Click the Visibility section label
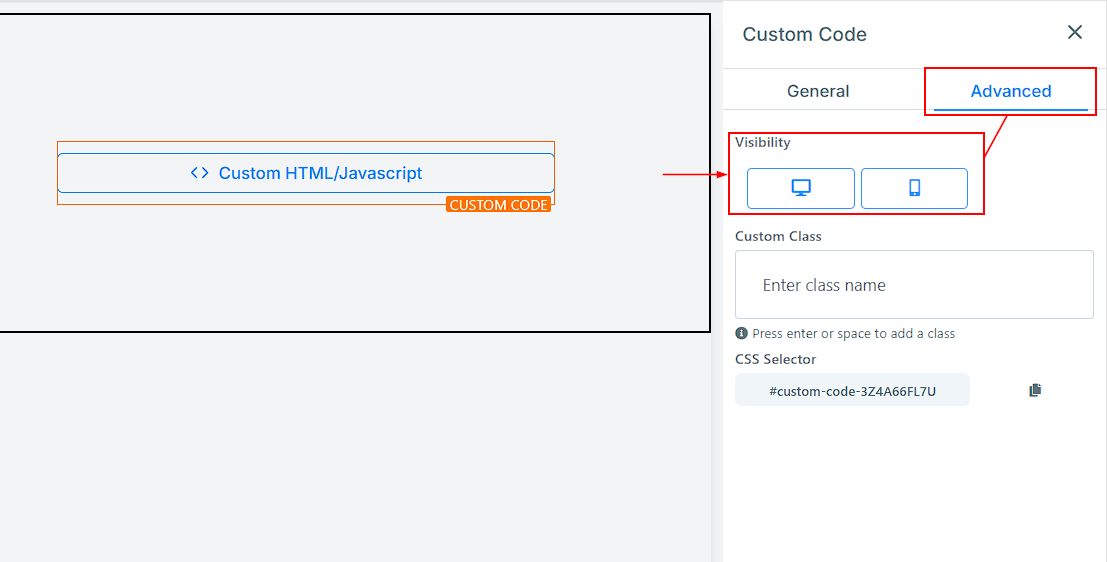Screen dimensions: 1107x562 pyautogui.click(x=762, y=143)
